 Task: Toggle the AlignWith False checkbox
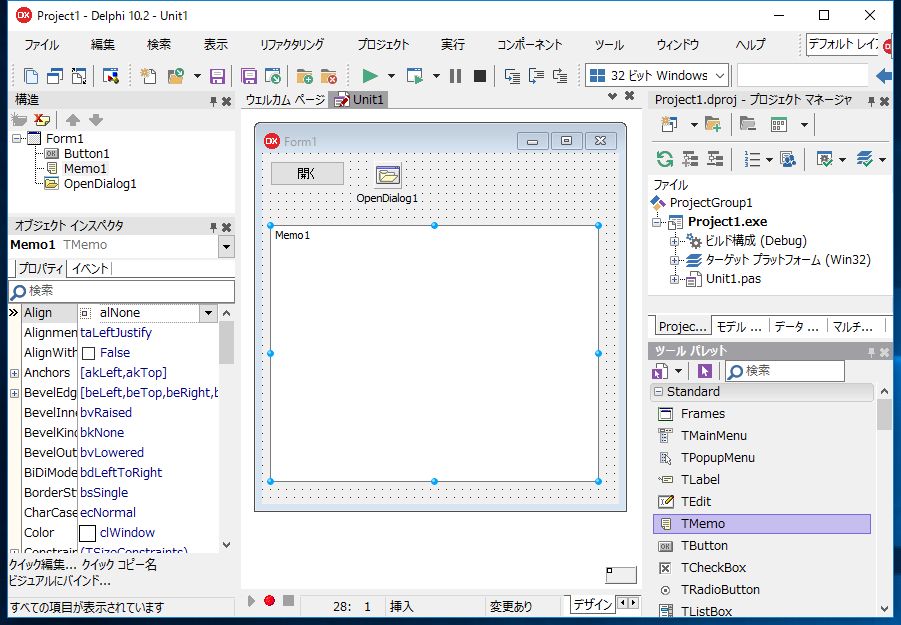[88, 353]
